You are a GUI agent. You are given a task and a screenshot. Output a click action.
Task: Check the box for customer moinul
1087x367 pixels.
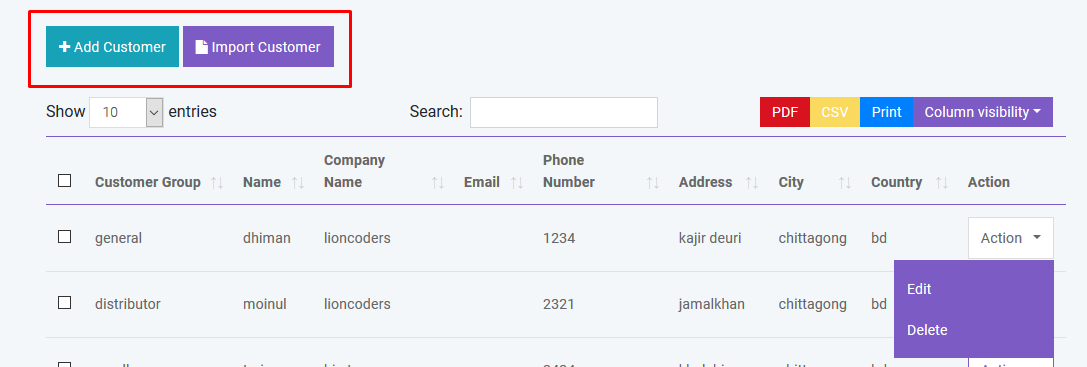(x=64, y=302)
